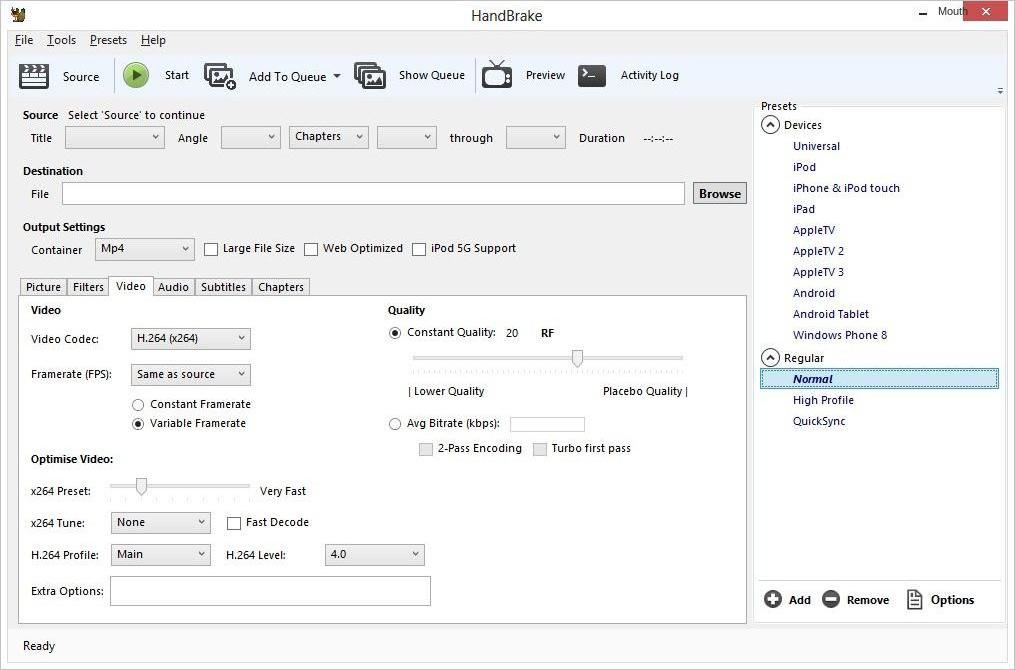Tick the Fast Decode checkbox
1015x670 pixels.
click(x=234, y=523)
